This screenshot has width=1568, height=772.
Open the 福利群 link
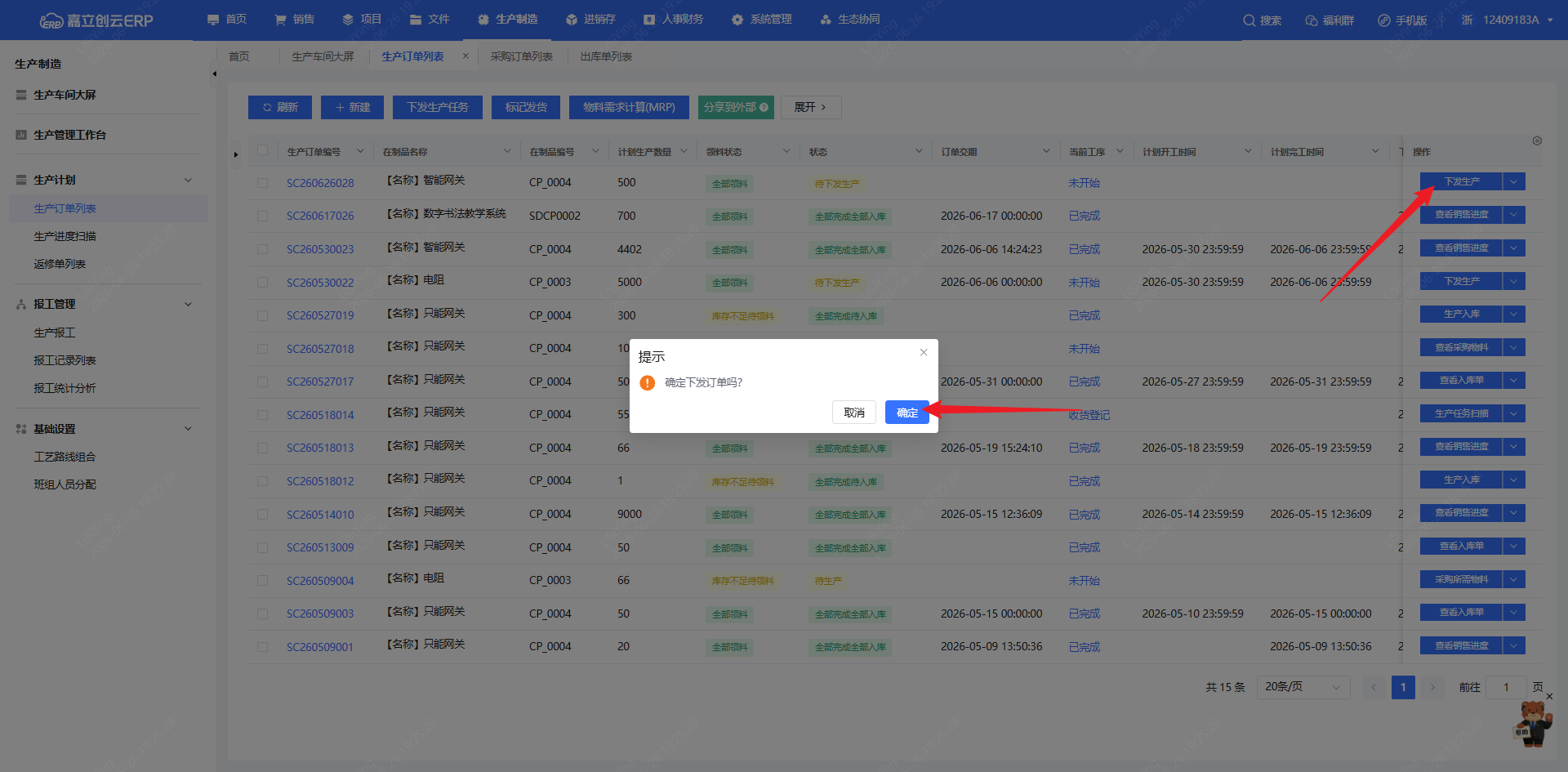pos(1330,20)
